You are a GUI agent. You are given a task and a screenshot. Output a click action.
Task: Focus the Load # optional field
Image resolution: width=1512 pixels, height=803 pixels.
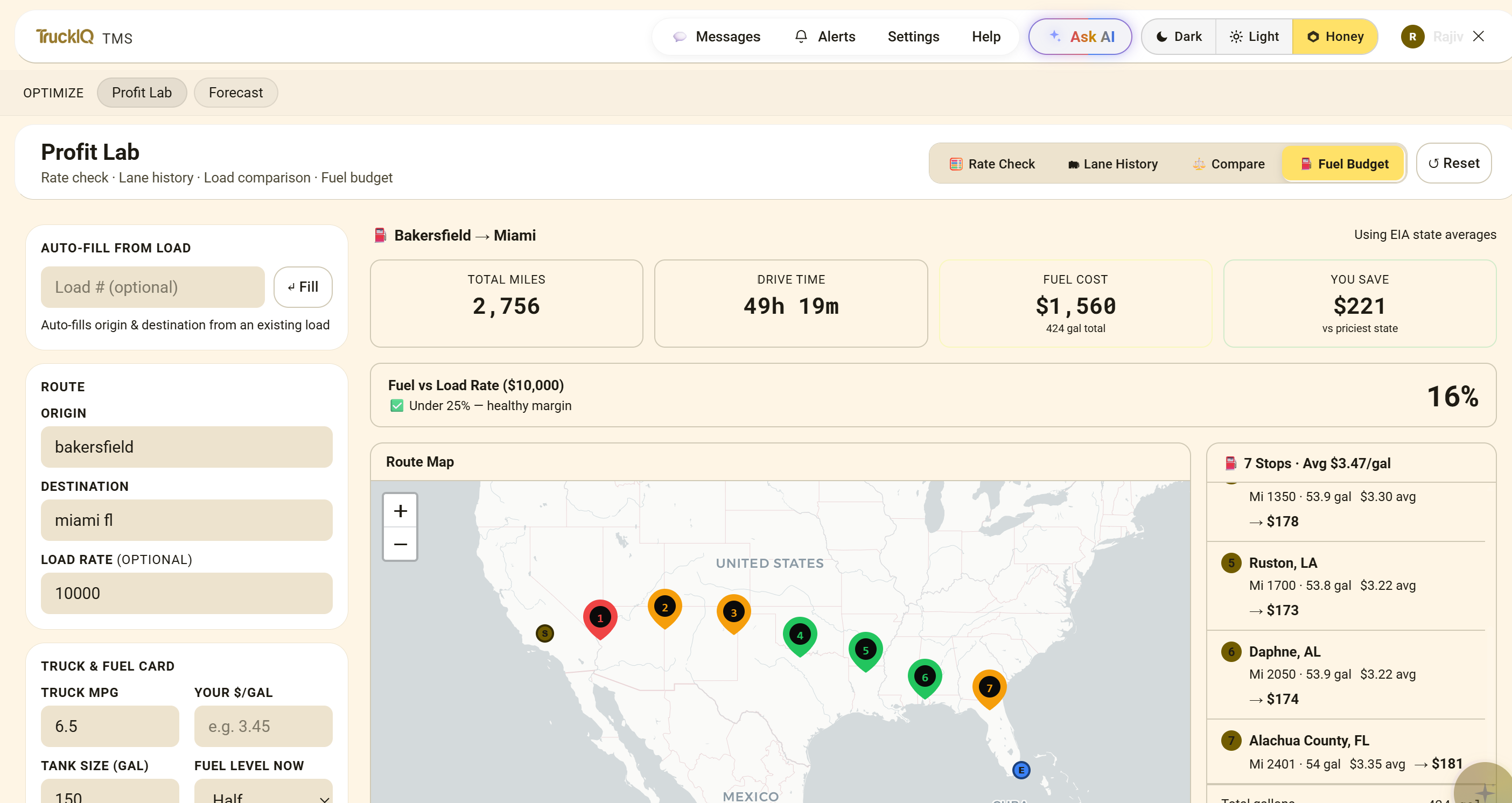pos(152,287)
